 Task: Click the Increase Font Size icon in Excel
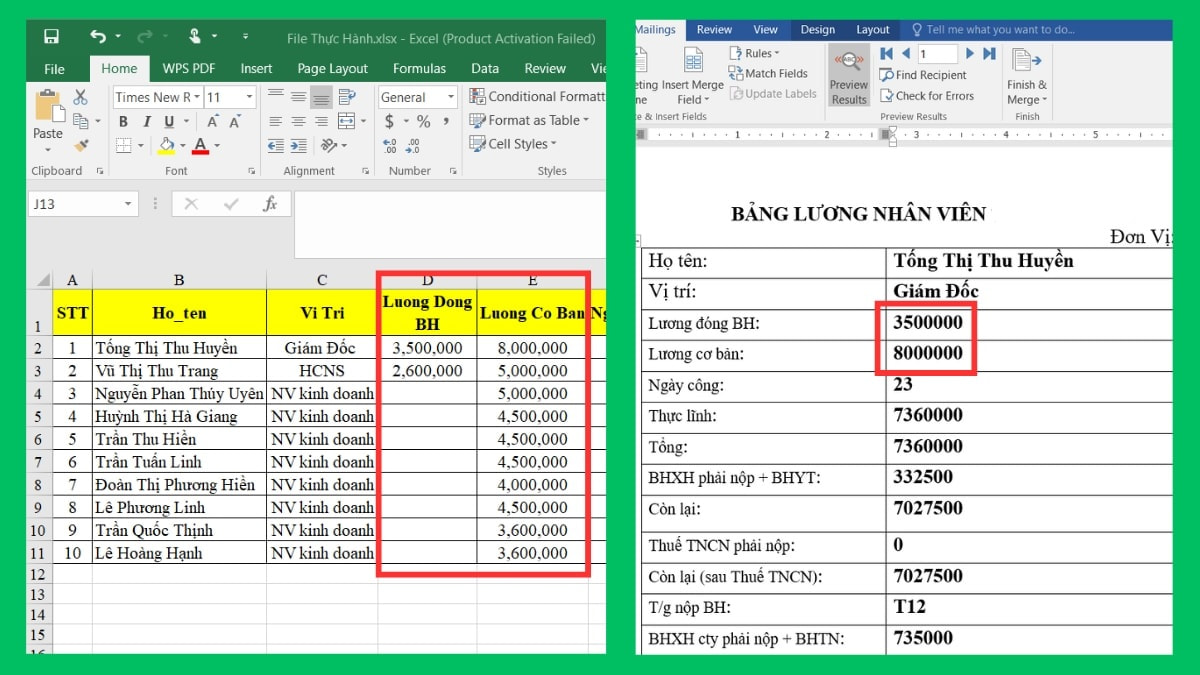tap(212, 119)
